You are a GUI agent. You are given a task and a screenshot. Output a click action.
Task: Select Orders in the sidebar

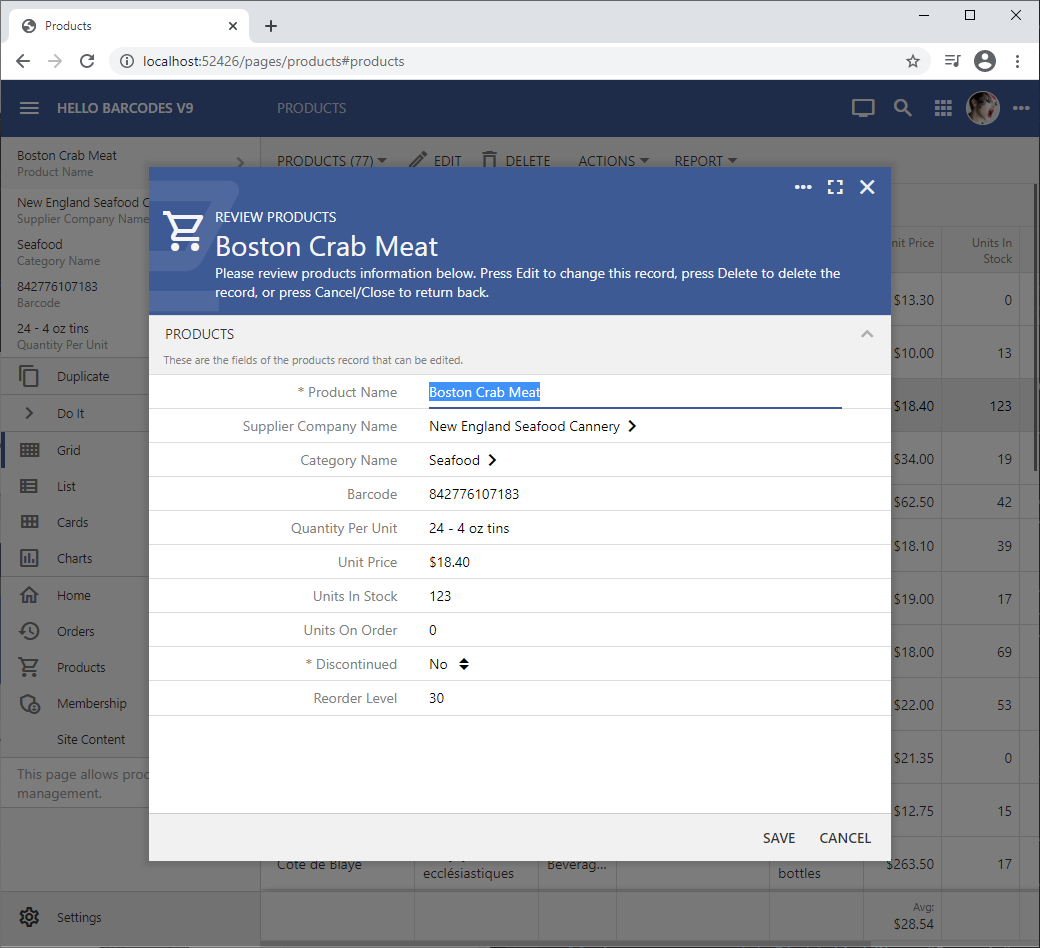(75, 631)
